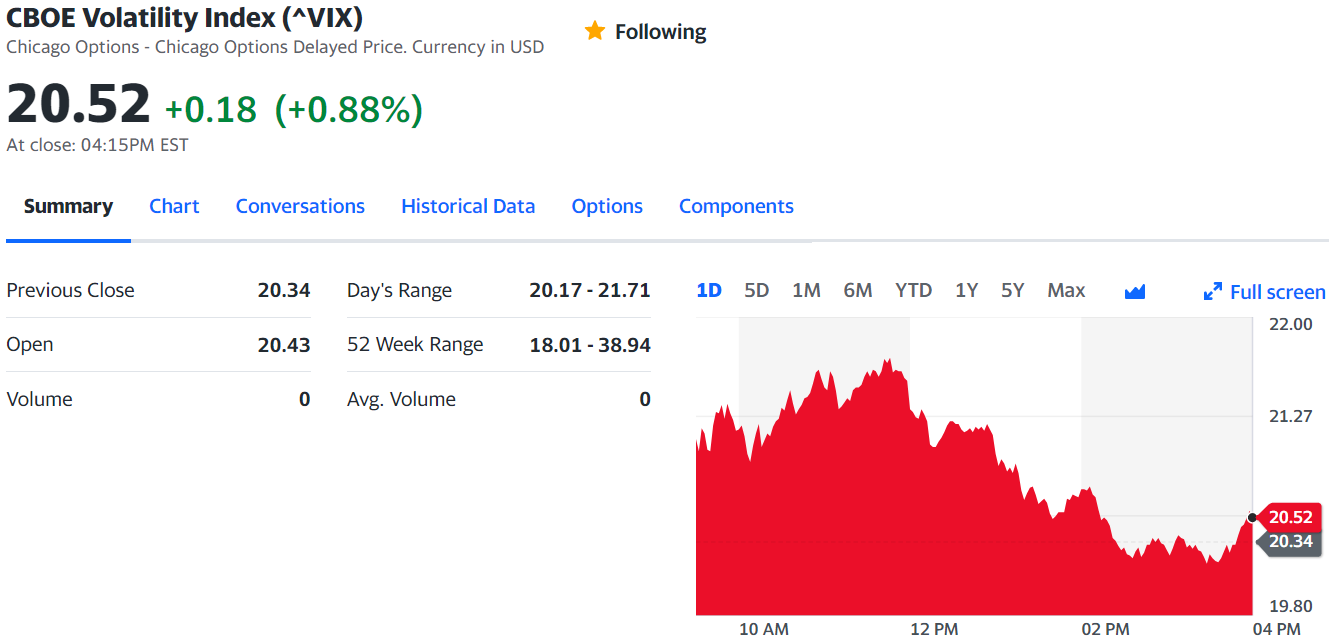The width and height of the screenshot is (1329, 640).
Task: Select the 1D chart range
Action: pyautogui.click(x=709, y=290)
